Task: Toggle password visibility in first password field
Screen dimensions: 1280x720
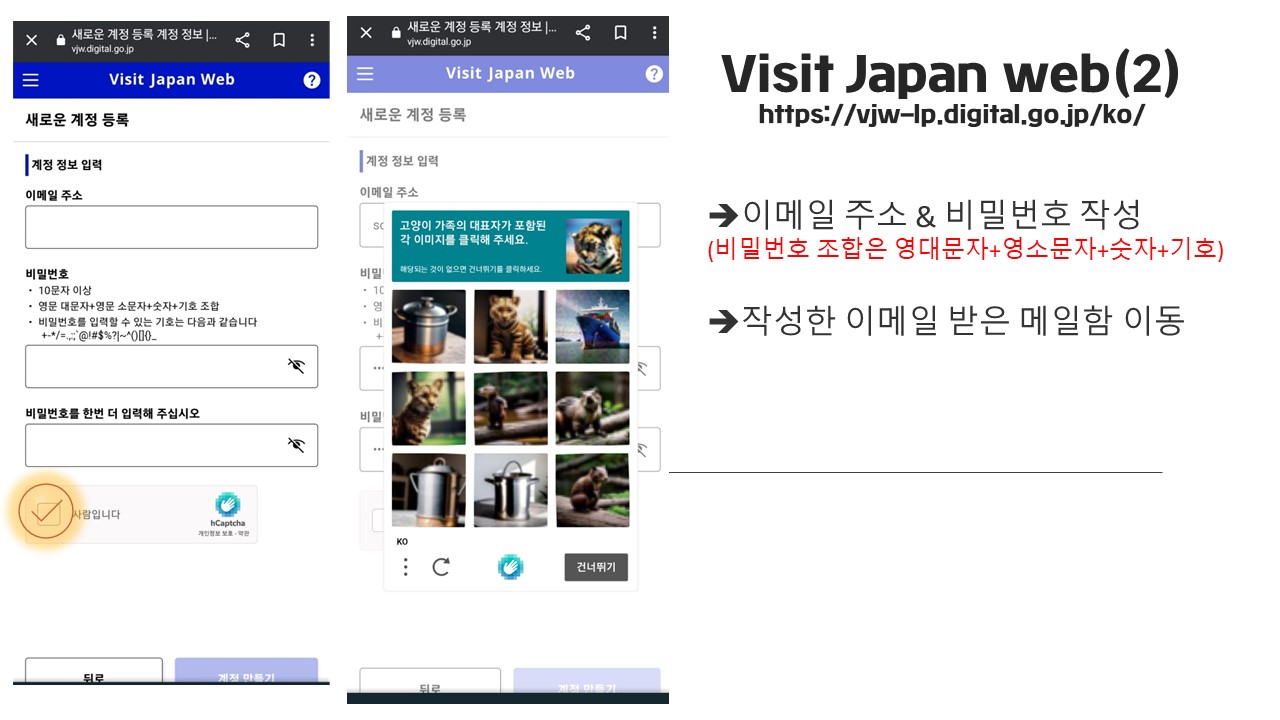Action: tap(296, 366)
